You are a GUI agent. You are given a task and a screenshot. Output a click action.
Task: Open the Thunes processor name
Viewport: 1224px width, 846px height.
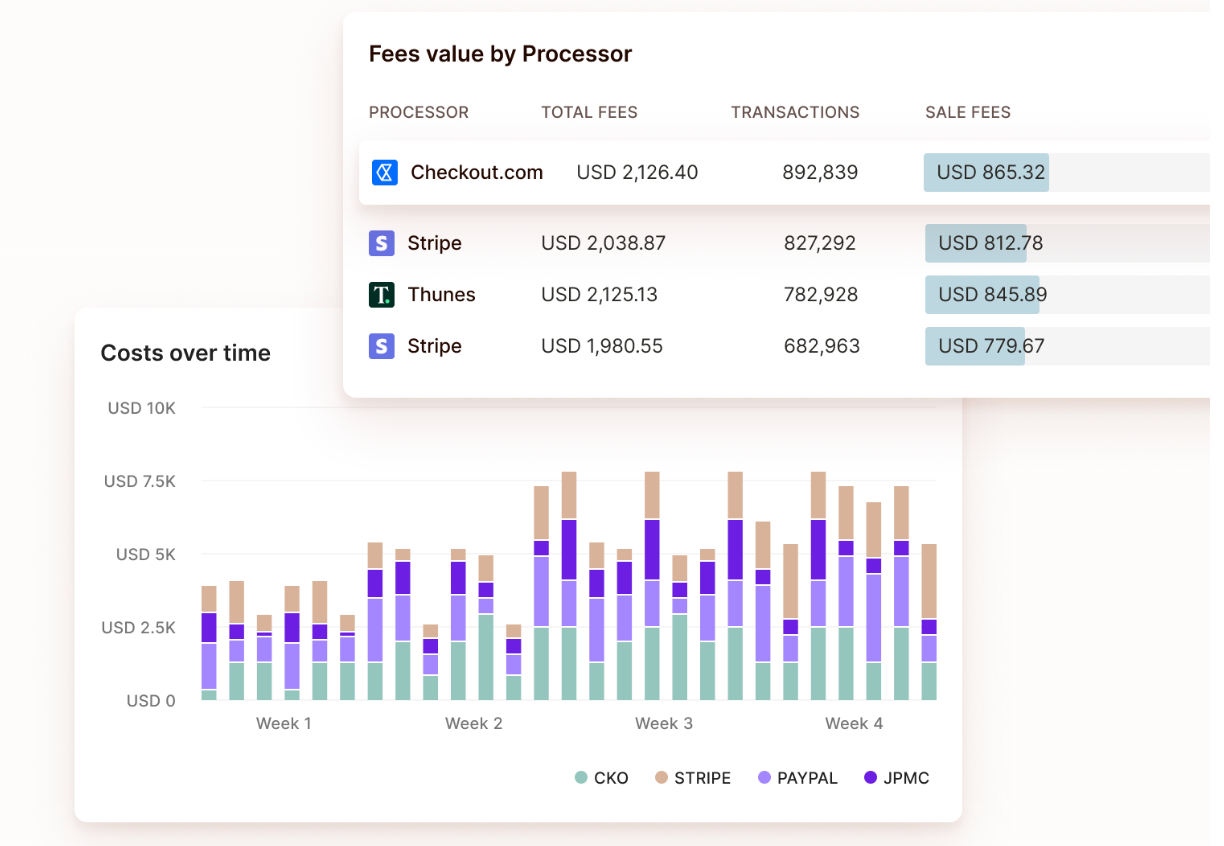pyautogui.click(x=441, y=294)
